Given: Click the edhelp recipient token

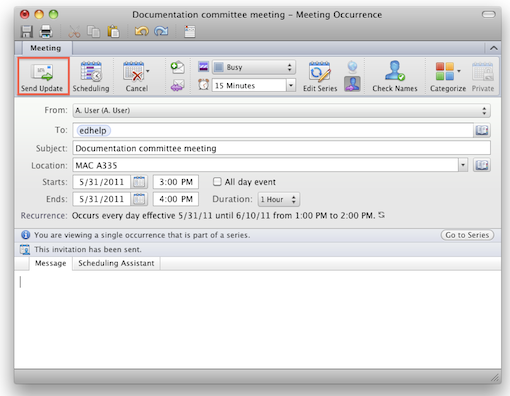Looking at the screenshot, I should click(x=93, y=130).
